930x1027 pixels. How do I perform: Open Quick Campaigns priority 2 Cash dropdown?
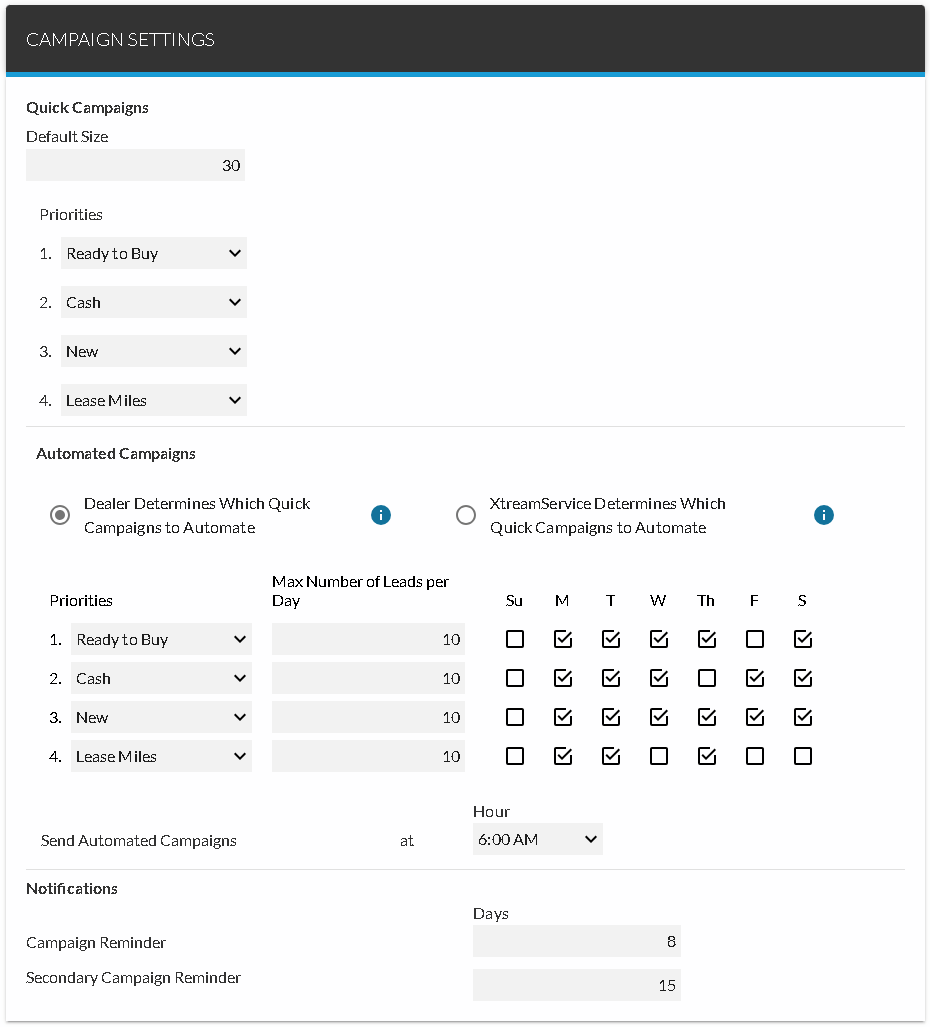pos(153,302)
